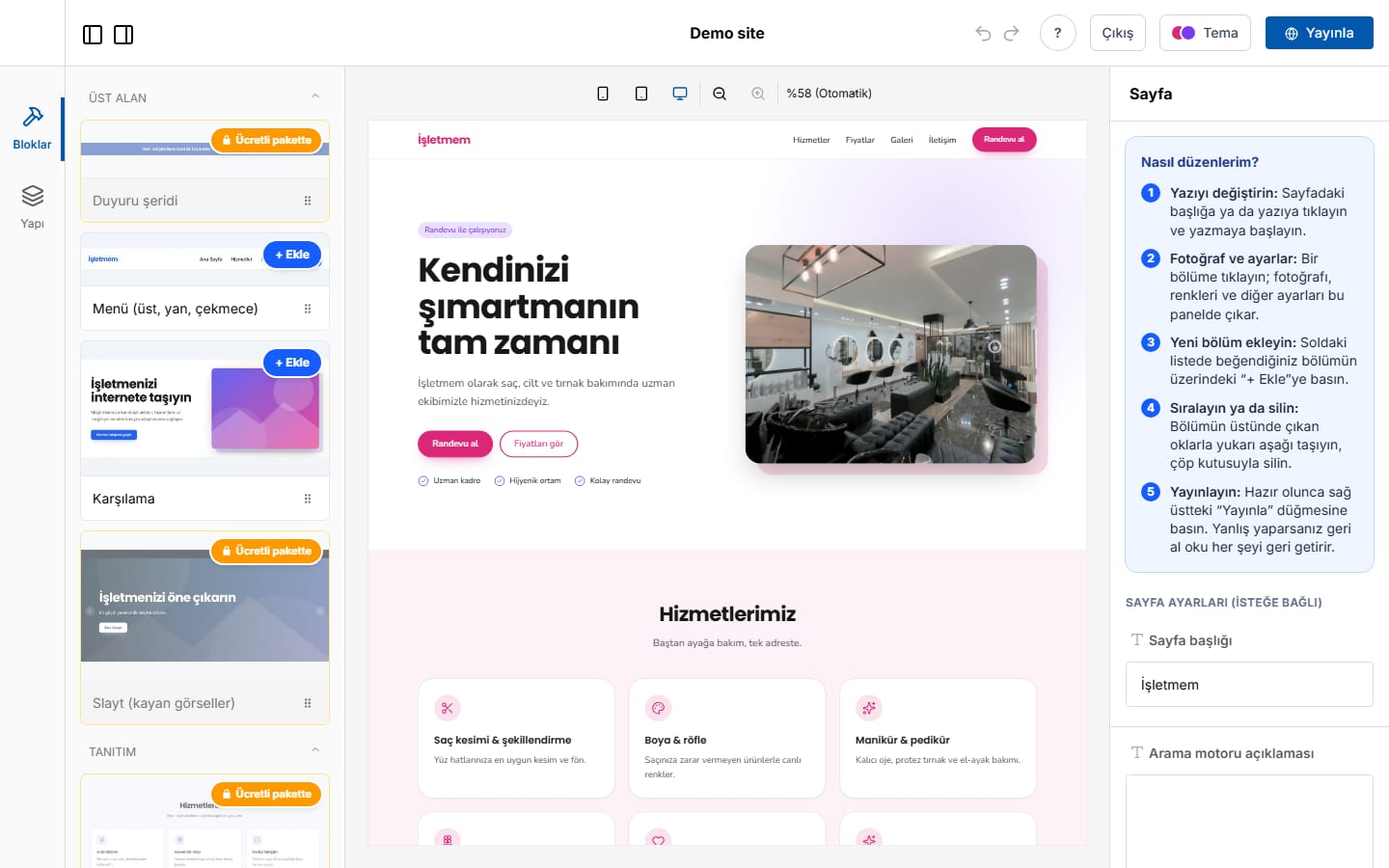Open the Tema selector
The image size is (1389, 868).
pyautogui.click(x=1205, y=33)
